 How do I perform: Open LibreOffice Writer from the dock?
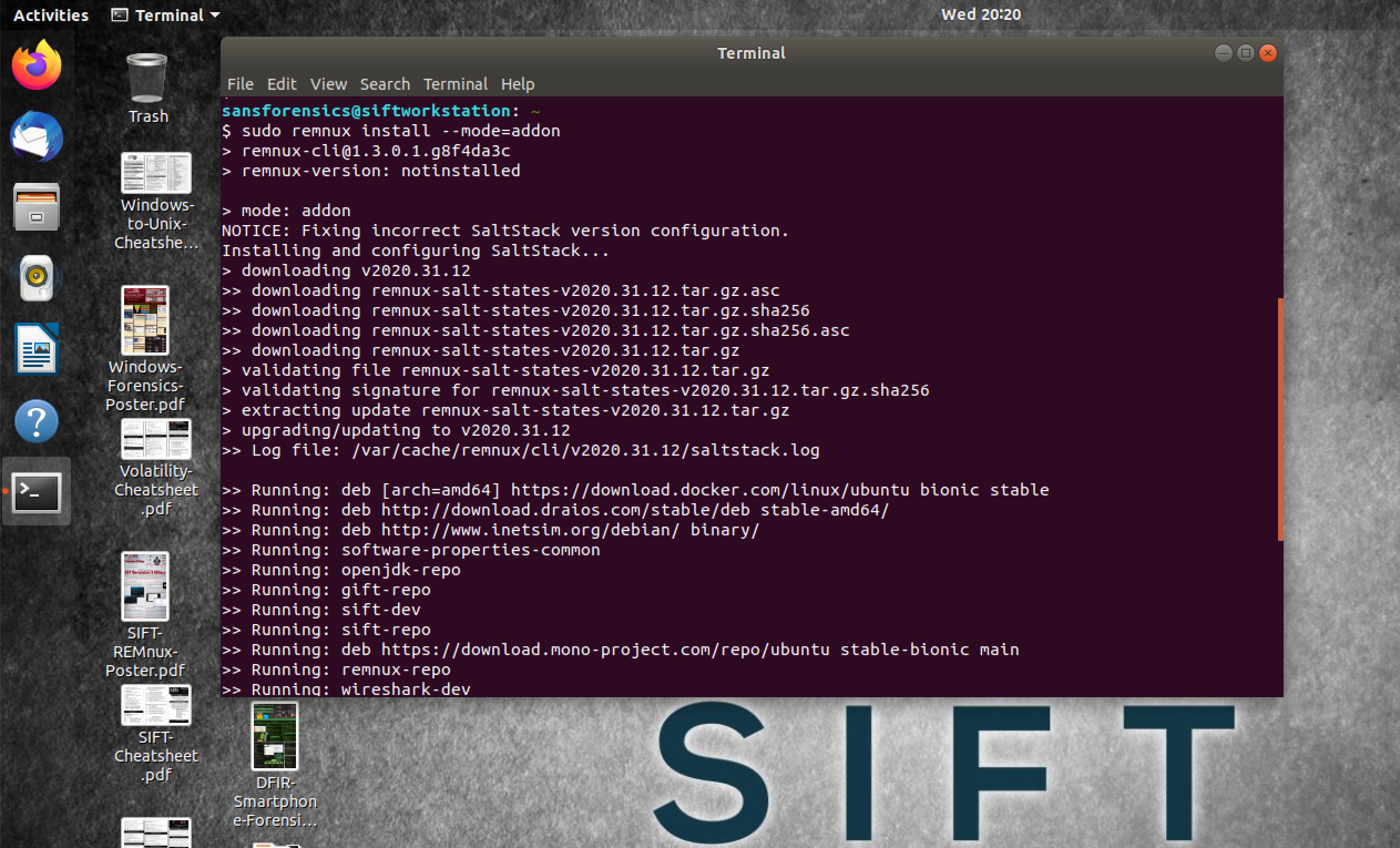tap(37, 349)
